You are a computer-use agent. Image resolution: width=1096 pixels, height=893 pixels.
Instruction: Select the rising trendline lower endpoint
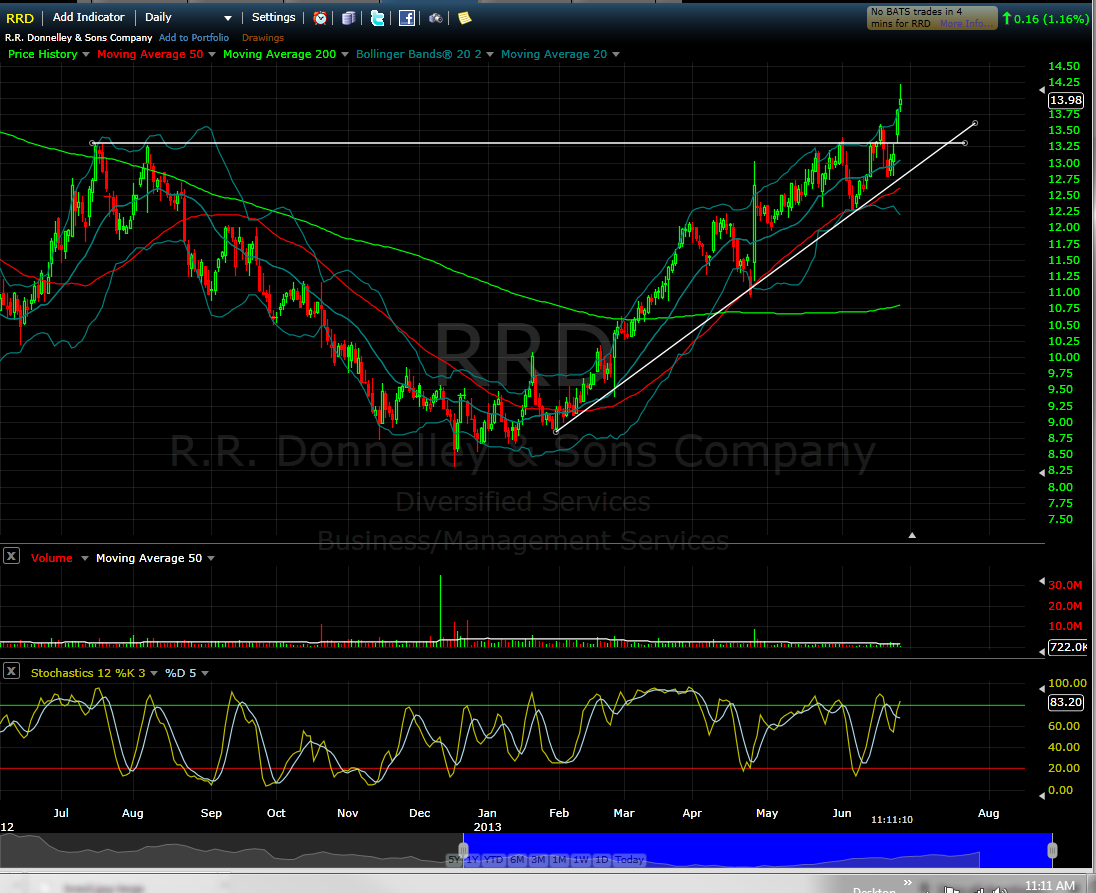click(x=556, y=432)
